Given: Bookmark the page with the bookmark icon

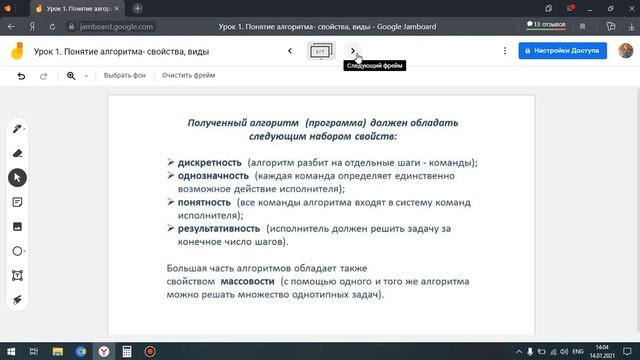Looking at the screenshot, I should [x=582, y=27].
